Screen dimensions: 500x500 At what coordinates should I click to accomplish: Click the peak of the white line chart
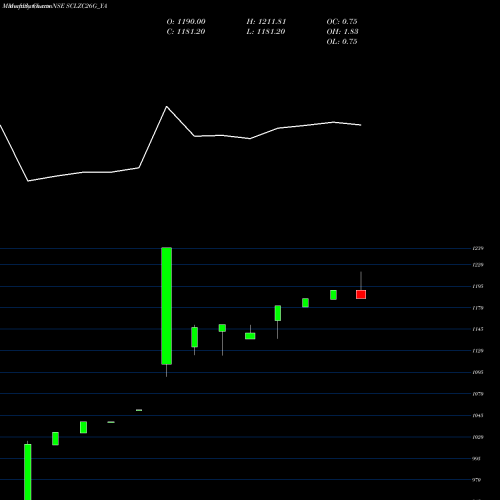pos(167,107)
